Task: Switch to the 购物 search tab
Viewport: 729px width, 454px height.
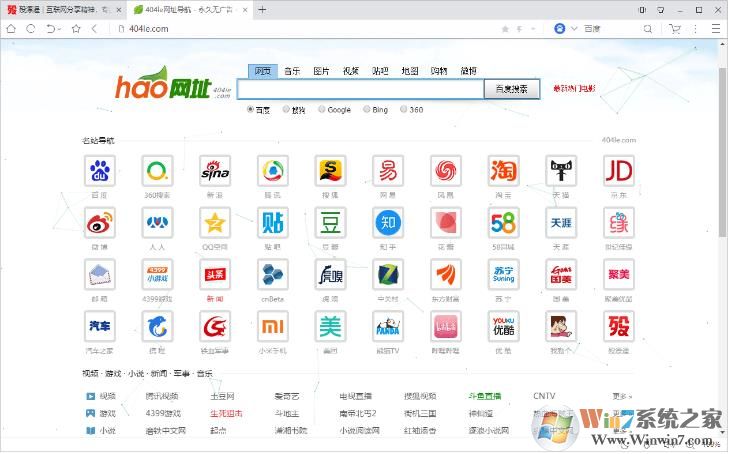Action: coord(439,71)
